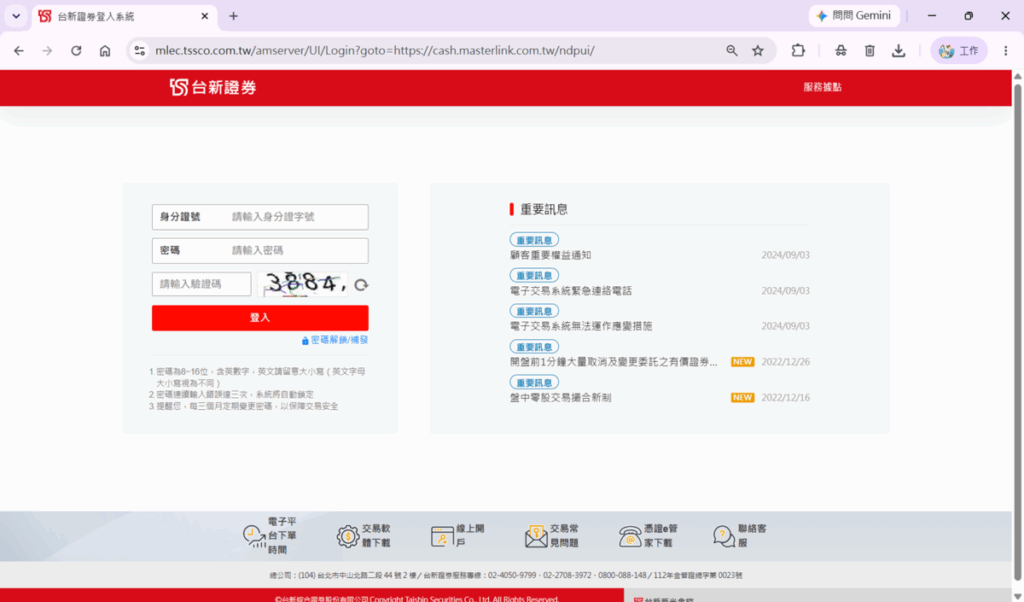Open zoom magnifier icon in address bar
Image resolution: width=1024 pixels, height=602 pixels.
point(731,50)
